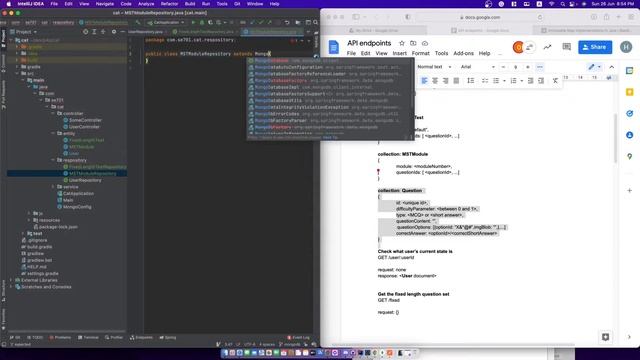Open Google Tasks in Docs side panel
The height and width of the screenshot is (360, 640).
[x=629, y=113]
